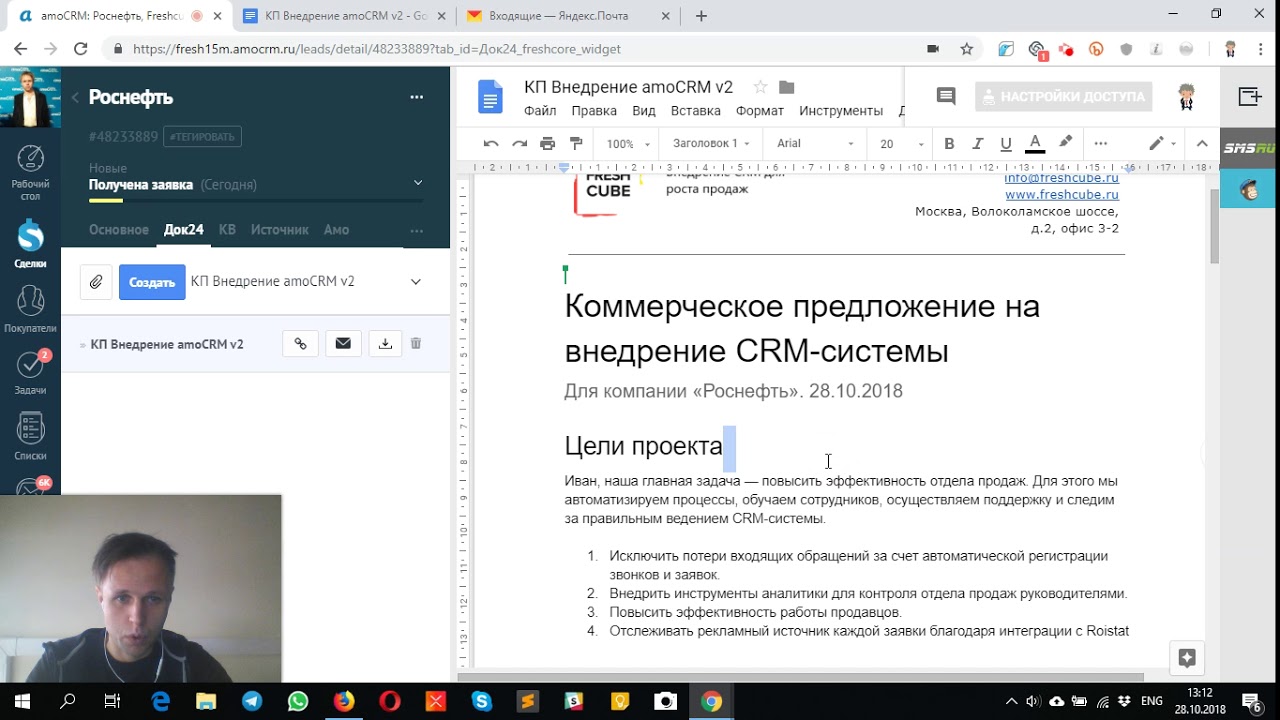Click the redo arrow in Docs toolbar
1280x720 pixels.
click(519, 143)
